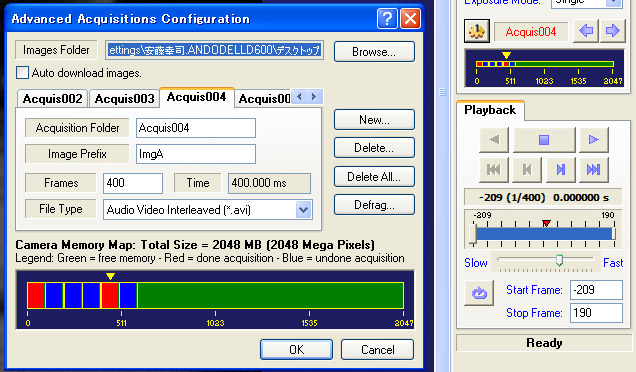Click the Image Prefix field
This screenshot has width=636, height=372.
coord(196,154)
